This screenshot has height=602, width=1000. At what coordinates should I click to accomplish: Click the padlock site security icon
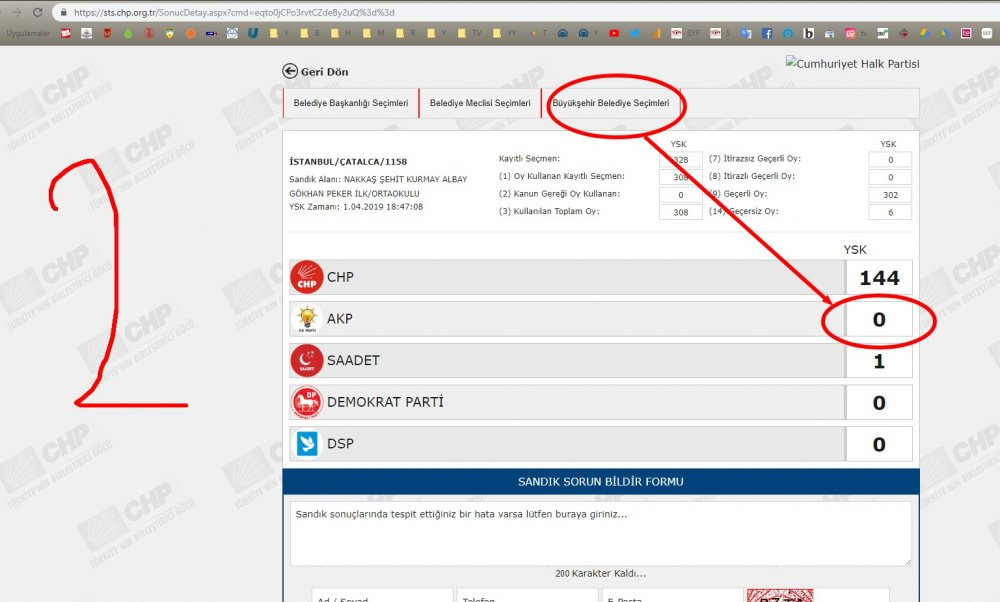62,12
